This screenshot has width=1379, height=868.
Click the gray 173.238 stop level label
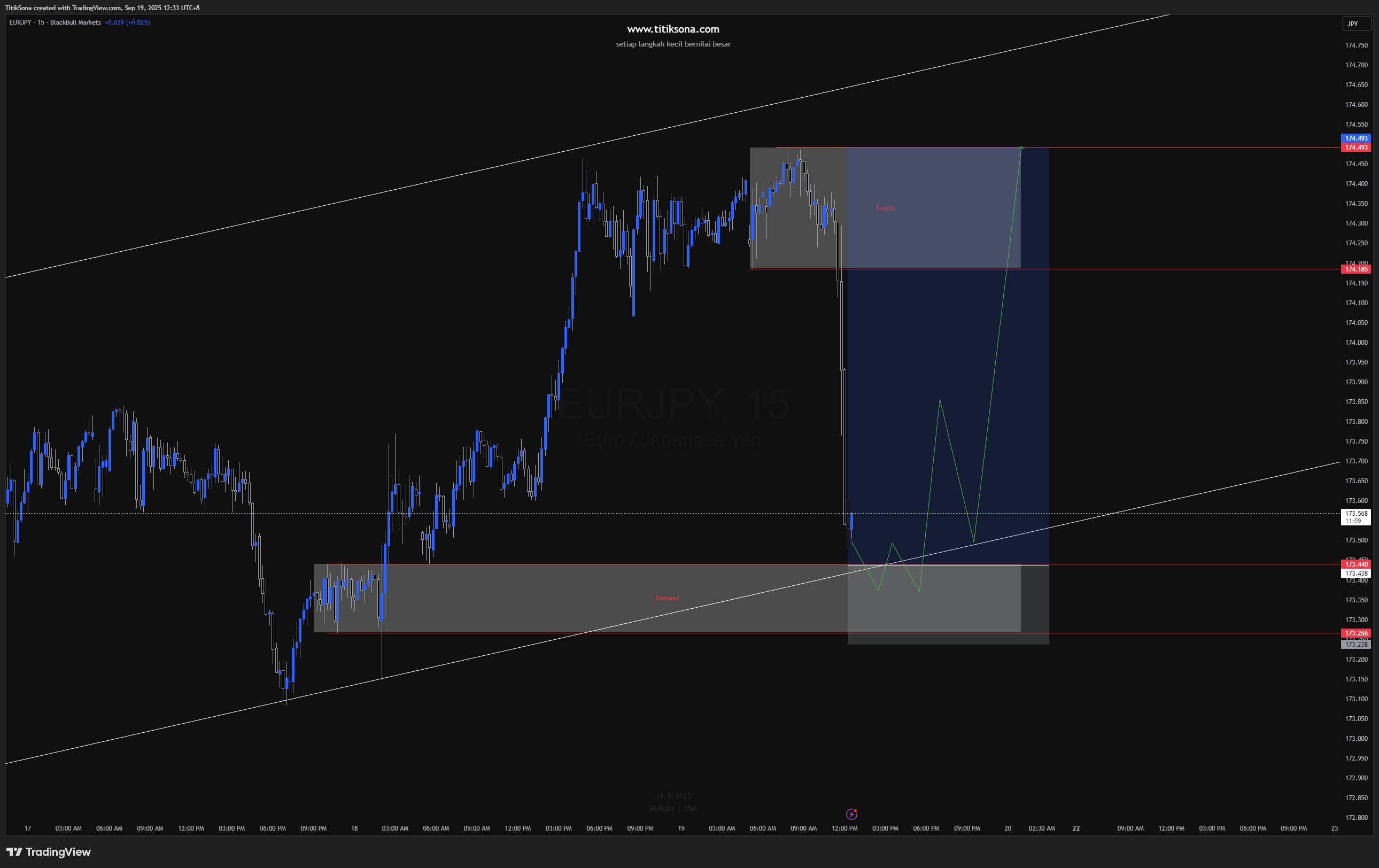[1355, 644]
